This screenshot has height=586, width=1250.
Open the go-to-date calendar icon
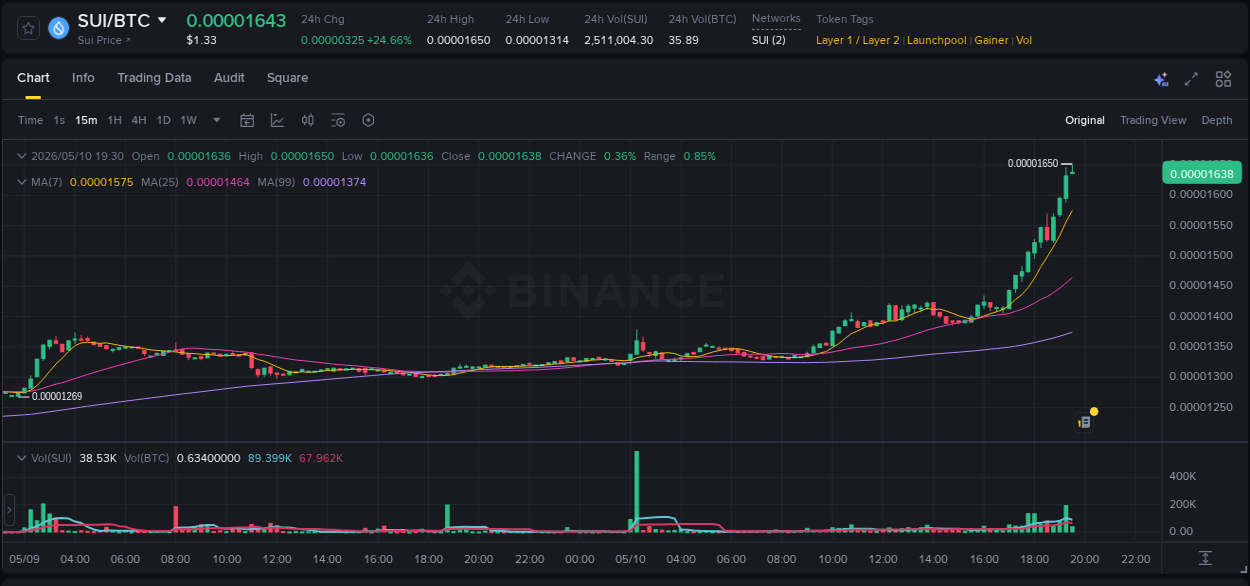(247, 120)
